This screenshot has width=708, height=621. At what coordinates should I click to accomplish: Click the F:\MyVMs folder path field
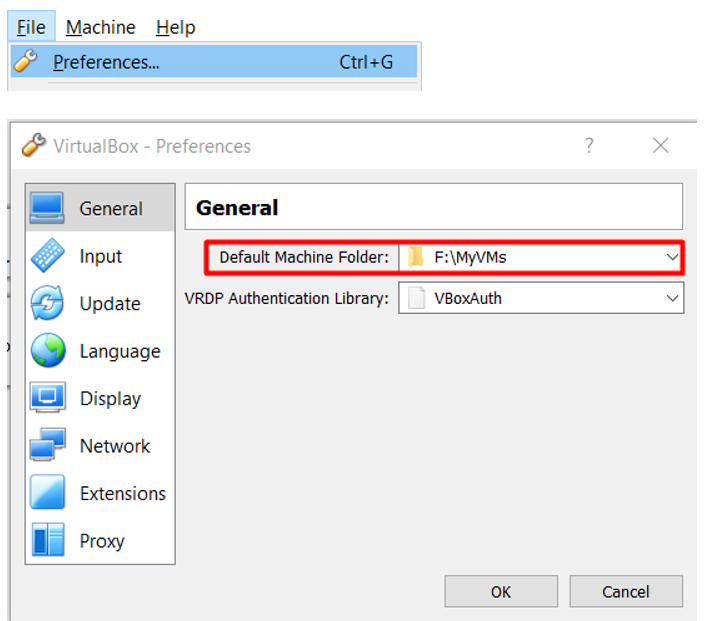click(541, 257)
